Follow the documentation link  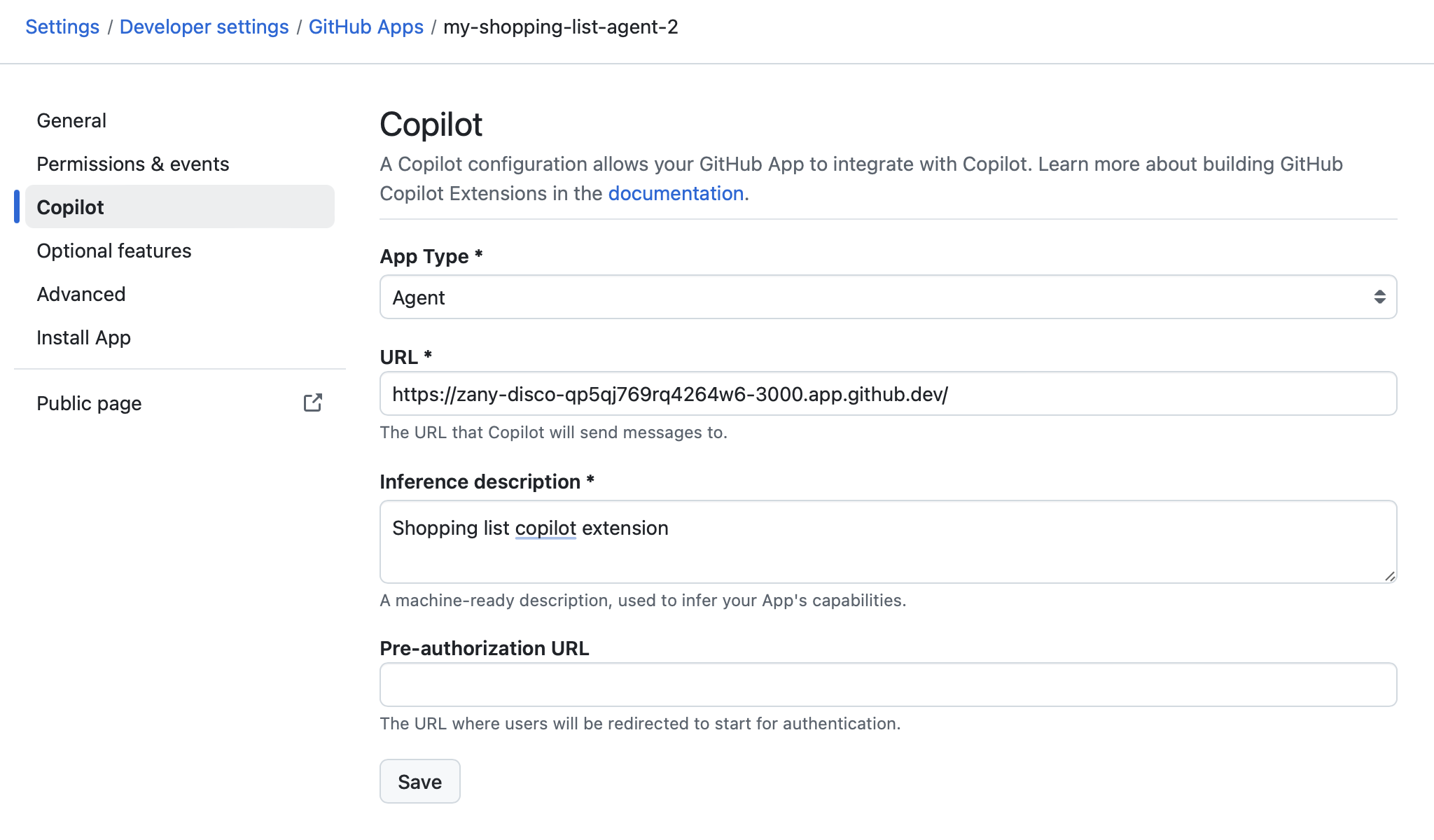pyautogui.click(x=676, y=194)
